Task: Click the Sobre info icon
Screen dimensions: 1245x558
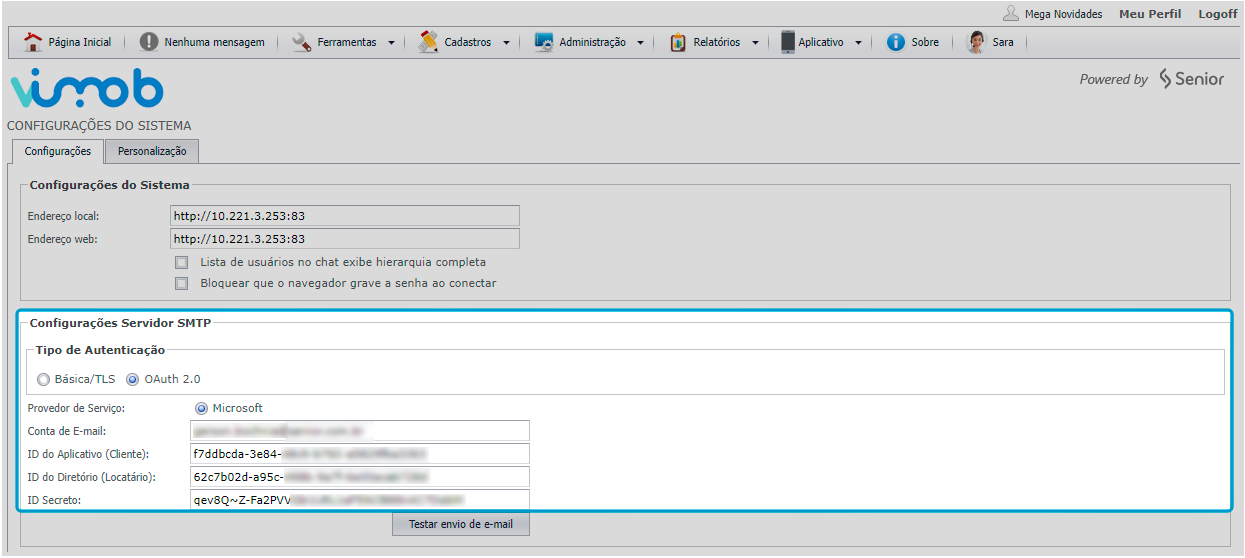Action: (x=896, y=42)
